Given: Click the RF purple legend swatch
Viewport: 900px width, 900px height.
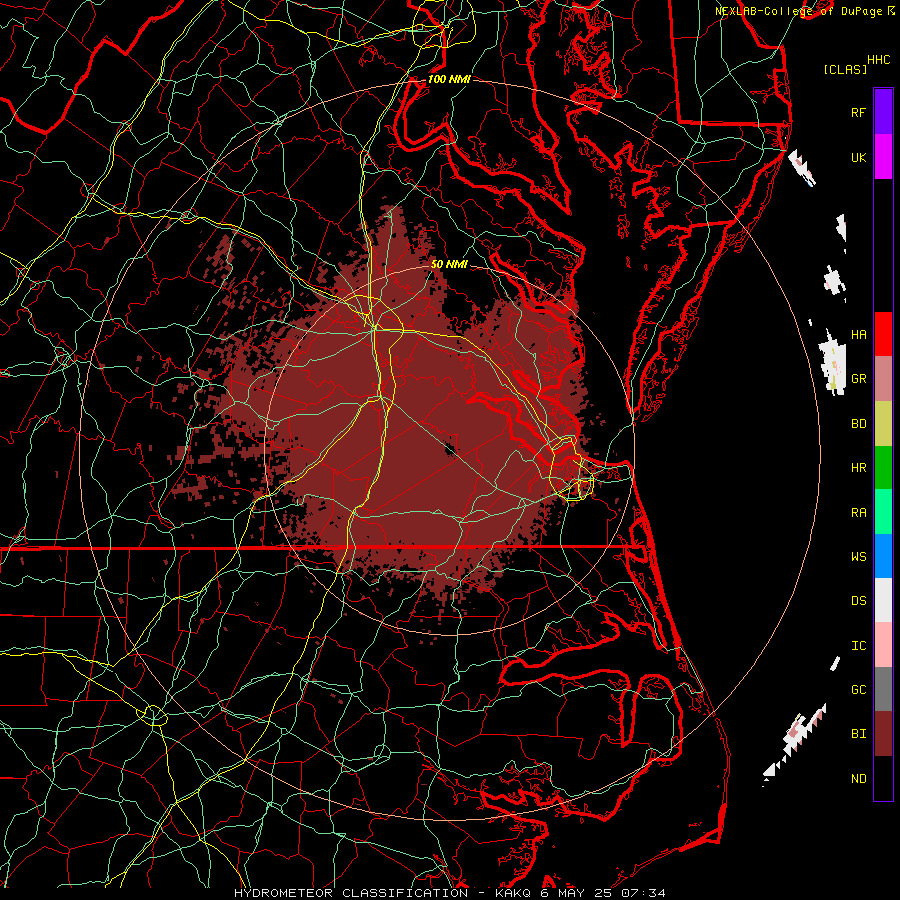Looking at the screenshot, I should tap(883, 112).
